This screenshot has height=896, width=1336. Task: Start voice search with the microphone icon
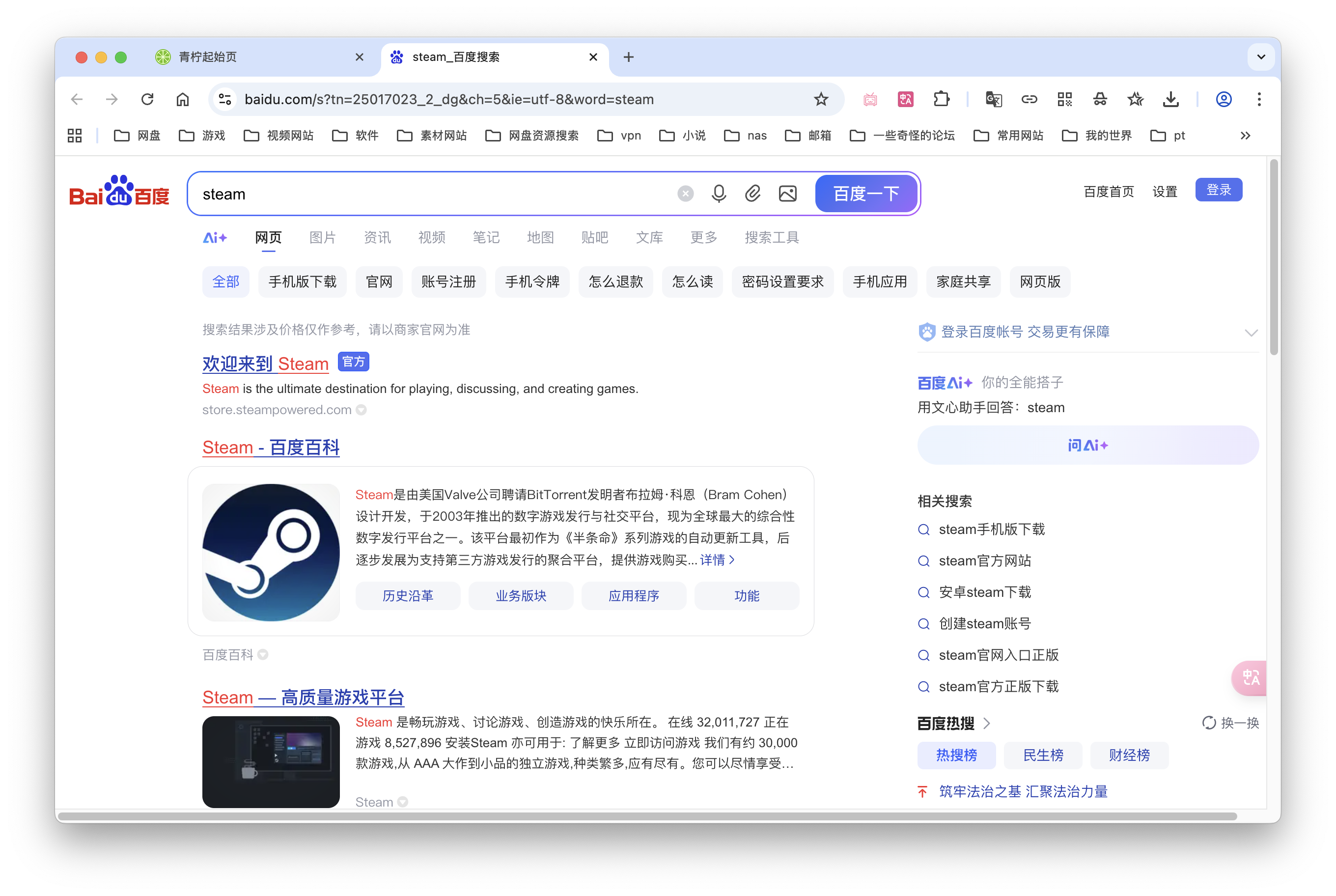pyautogui.click(x=718, y=193)
